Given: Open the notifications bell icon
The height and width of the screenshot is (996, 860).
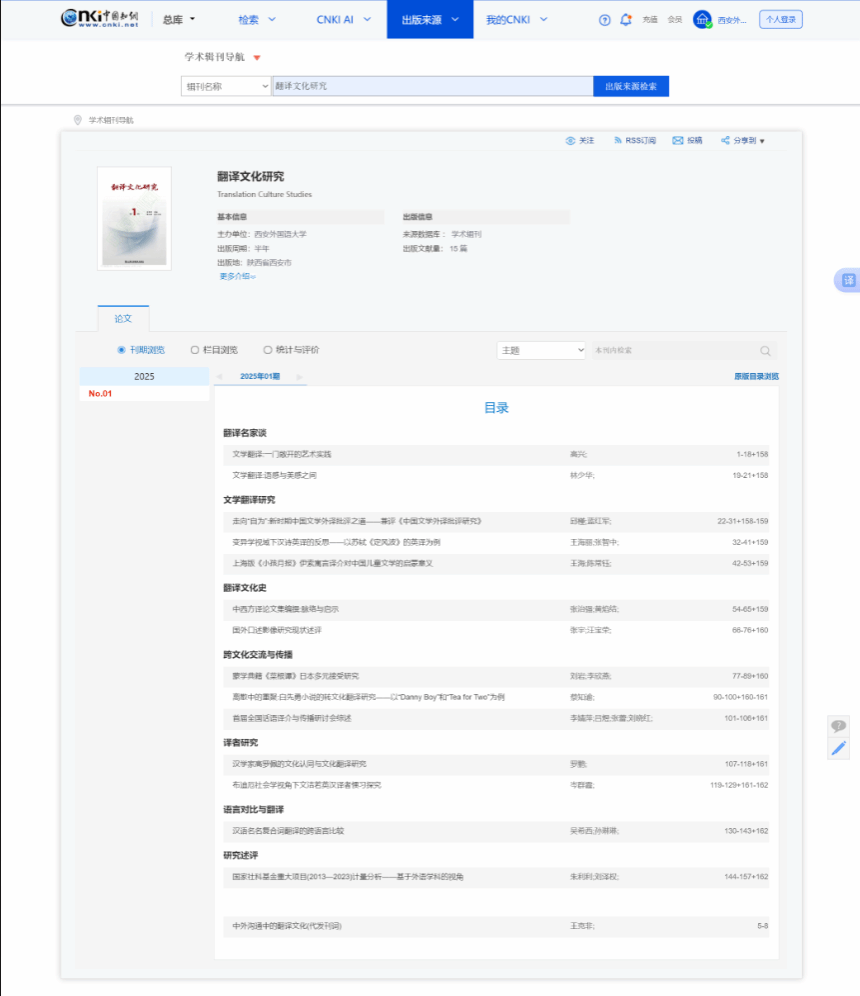Looking at the screenshot, I should 626,20.
